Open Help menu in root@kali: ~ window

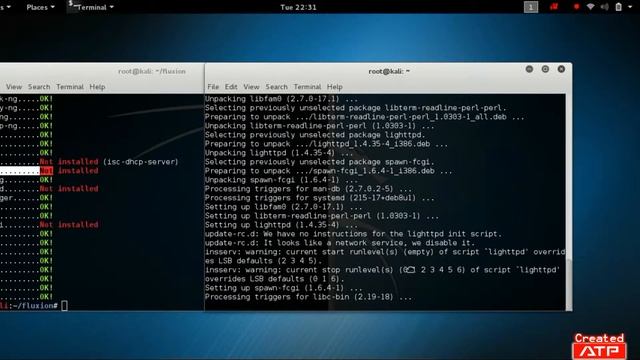[x=334, y=87]
